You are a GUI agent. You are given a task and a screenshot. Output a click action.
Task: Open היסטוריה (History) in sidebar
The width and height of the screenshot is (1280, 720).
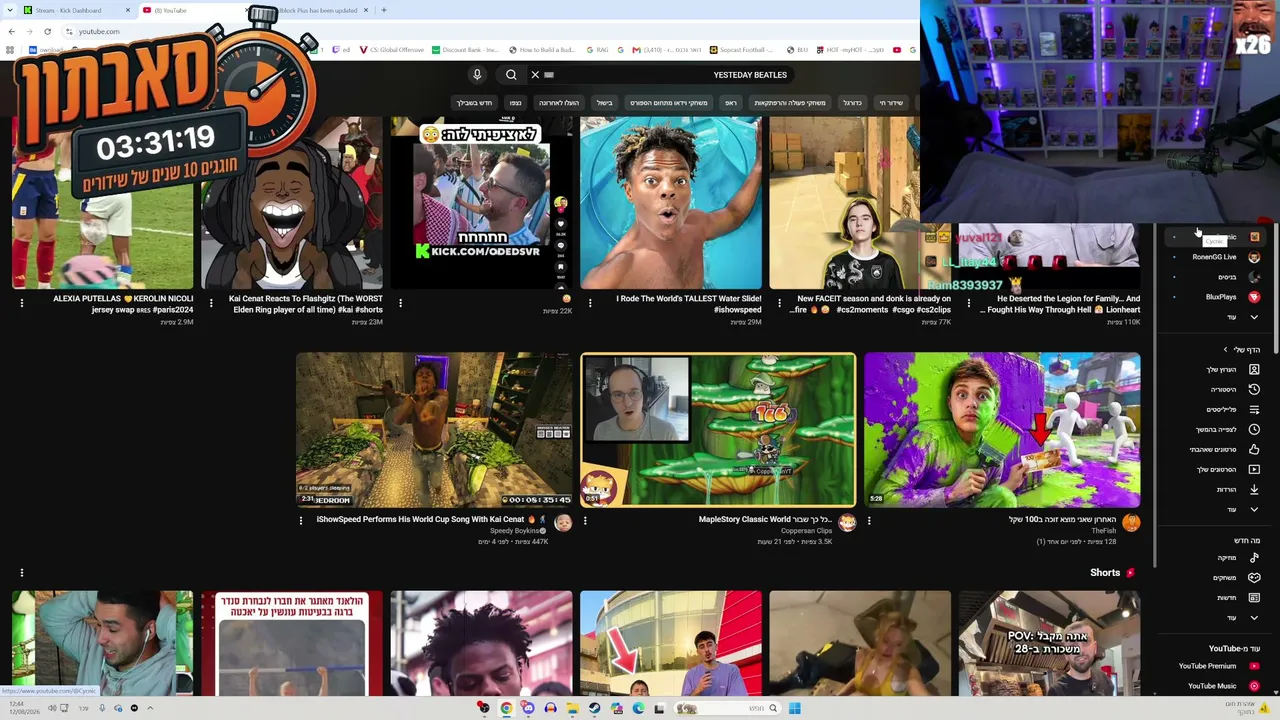click(1215, 390)
